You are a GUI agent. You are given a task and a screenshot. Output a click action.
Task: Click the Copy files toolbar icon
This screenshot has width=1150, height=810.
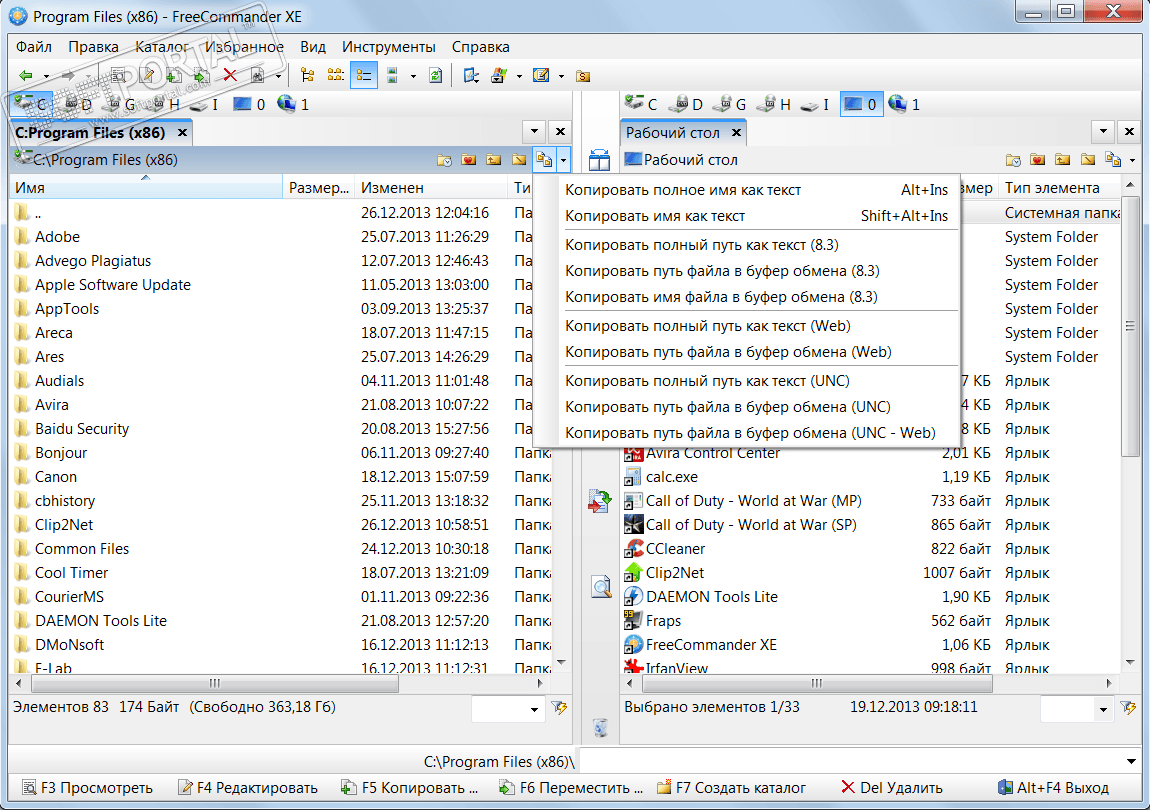(174, 76)
